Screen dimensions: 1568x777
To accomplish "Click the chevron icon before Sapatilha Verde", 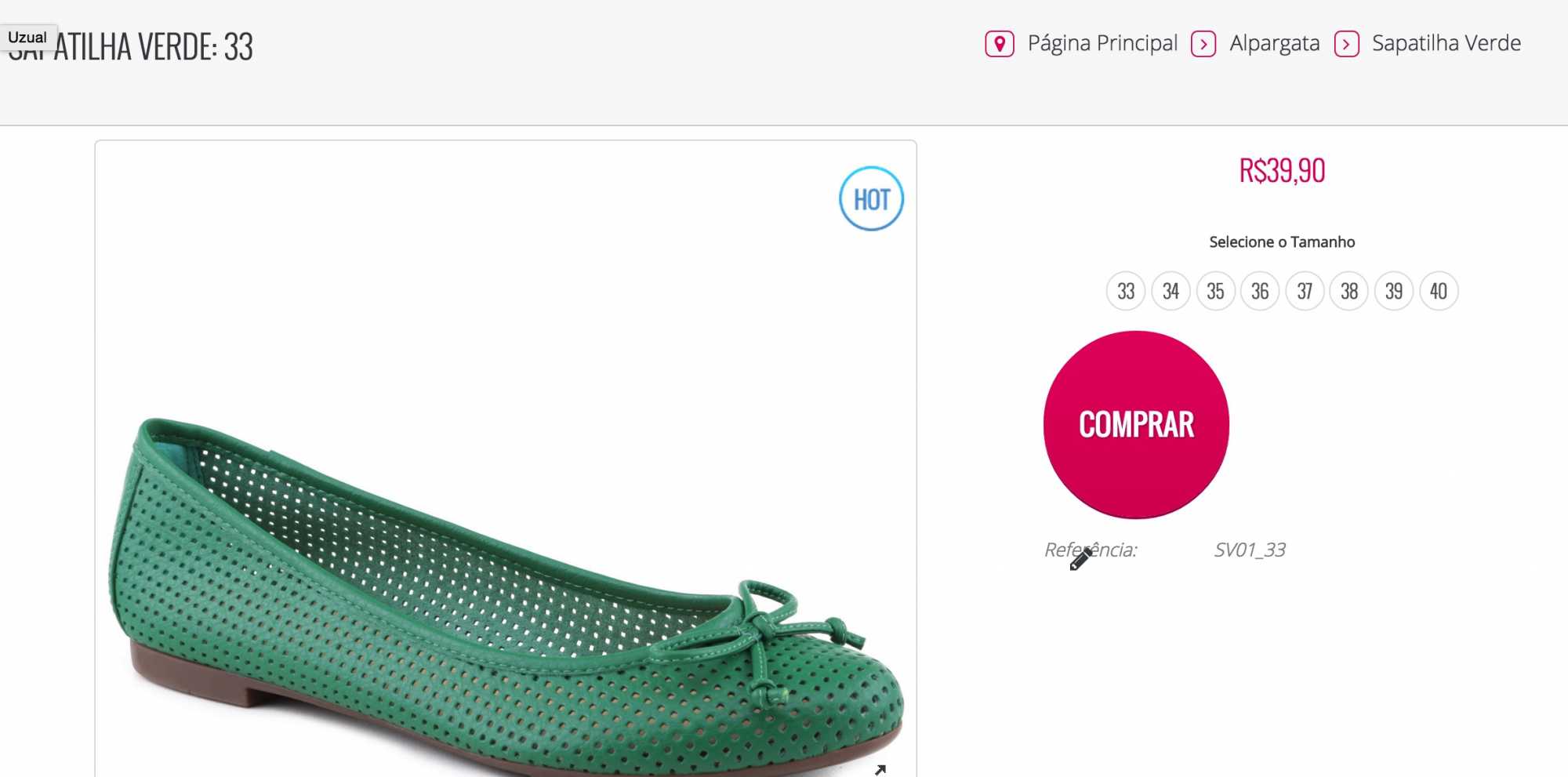I will (1346, 44).
